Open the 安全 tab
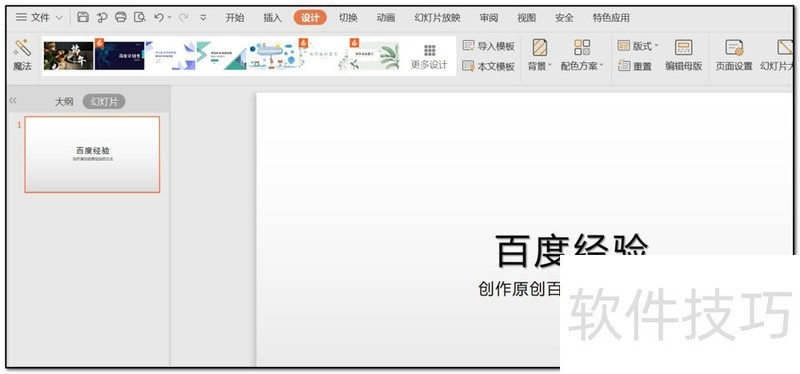800x374 pixels. click(564, 18)
